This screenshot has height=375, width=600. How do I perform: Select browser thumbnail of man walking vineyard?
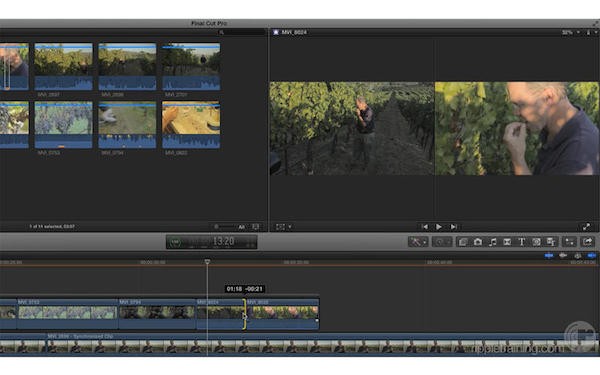point(191,67)
